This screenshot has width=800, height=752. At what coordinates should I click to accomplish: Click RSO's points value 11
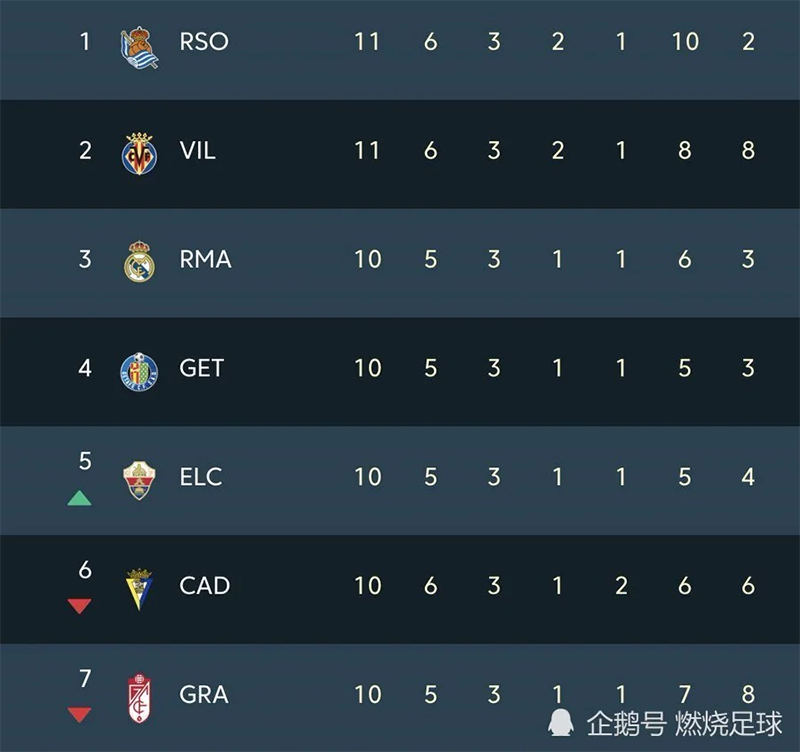tap(367, 41)
